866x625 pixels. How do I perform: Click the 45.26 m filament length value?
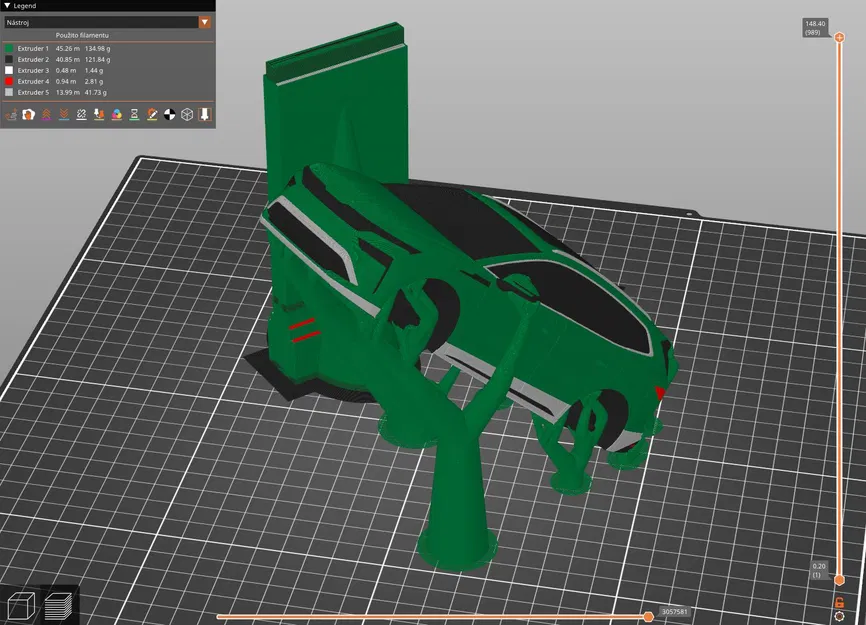tap(67, 49)
